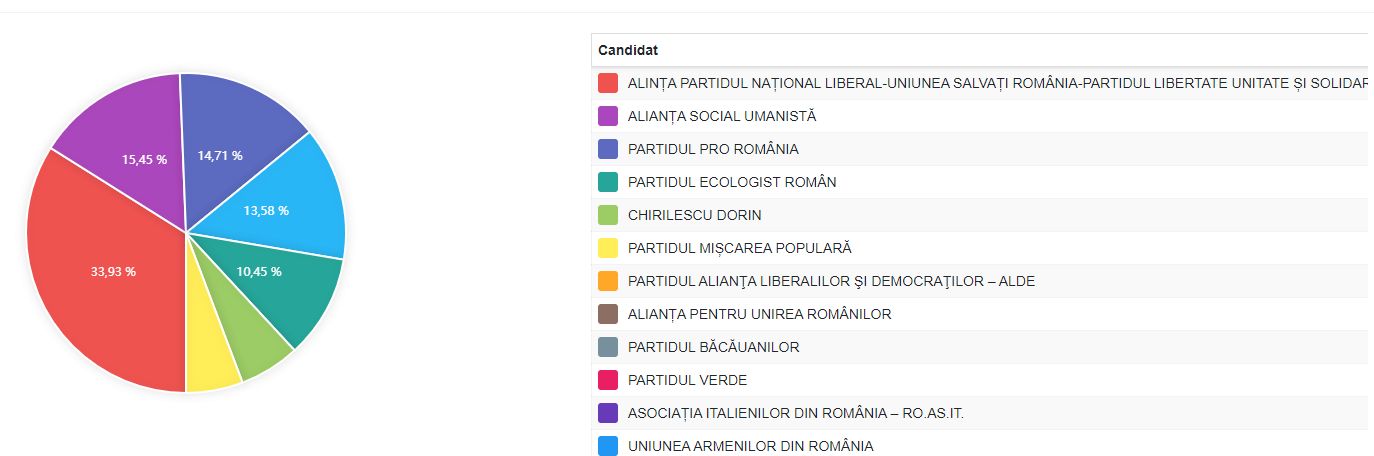This screenshot has height=456, width=1374.
Task: Click the purple Alianța Social Umanistă swatch
Action: click(x=607, y=116)
